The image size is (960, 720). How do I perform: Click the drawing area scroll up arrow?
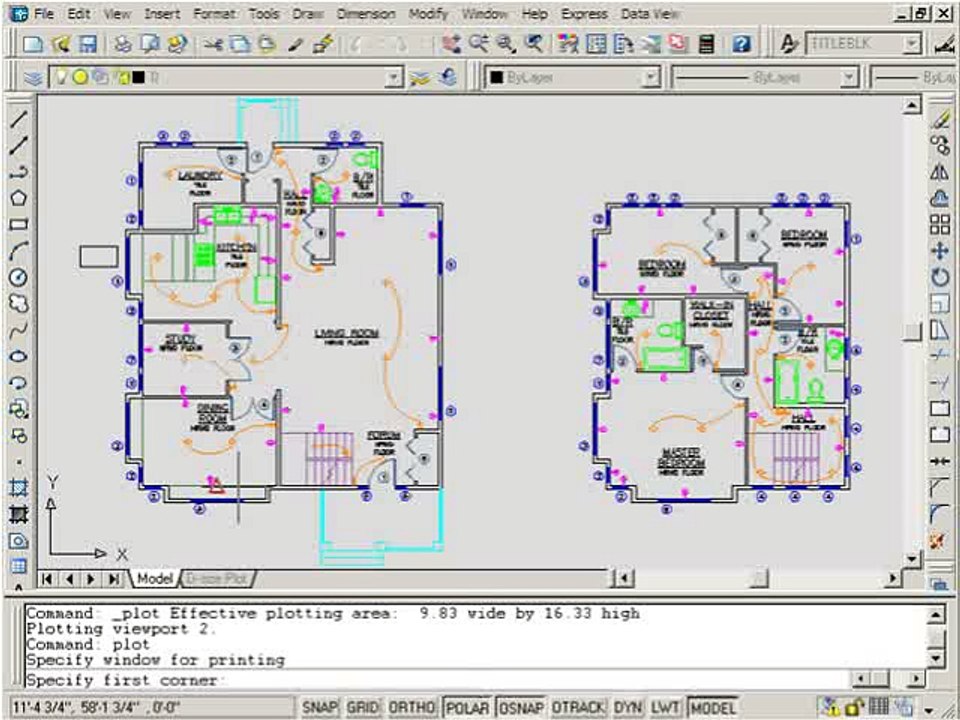912,105
